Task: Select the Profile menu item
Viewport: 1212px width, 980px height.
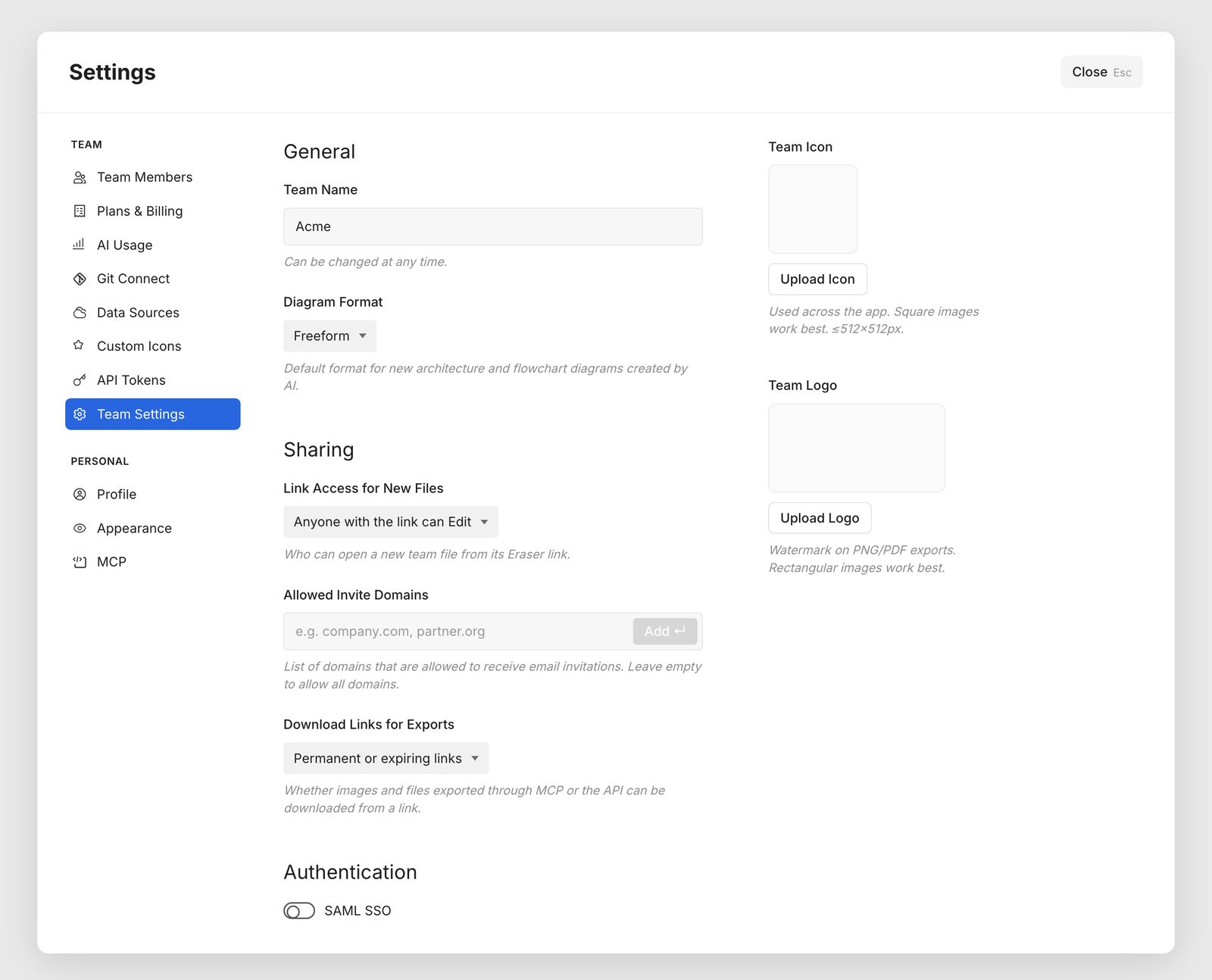Action: (x=153, y=495)
